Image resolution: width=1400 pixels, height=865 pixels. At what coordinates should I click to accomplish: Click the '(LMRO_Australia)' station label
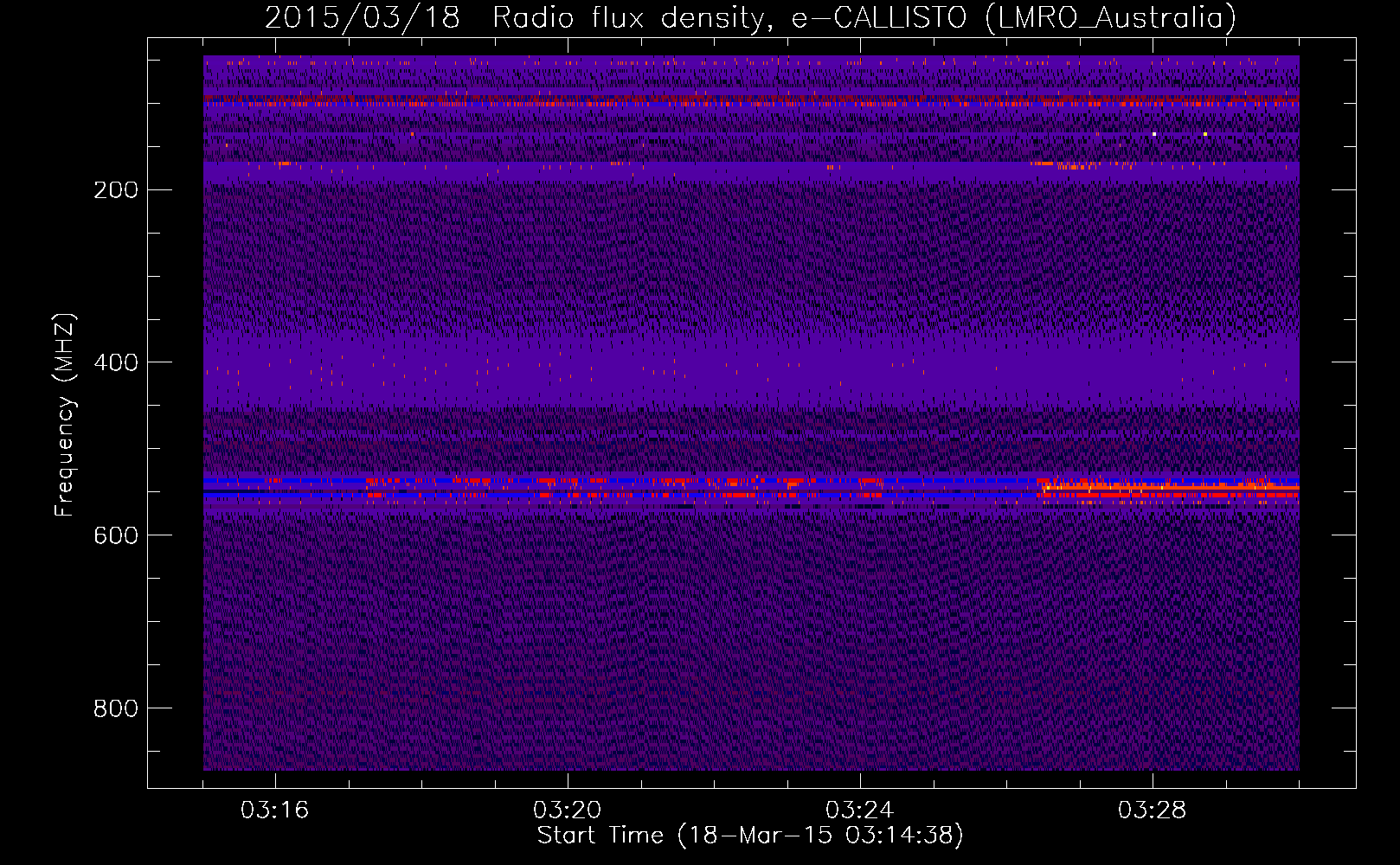click(x=1110, y=18)
